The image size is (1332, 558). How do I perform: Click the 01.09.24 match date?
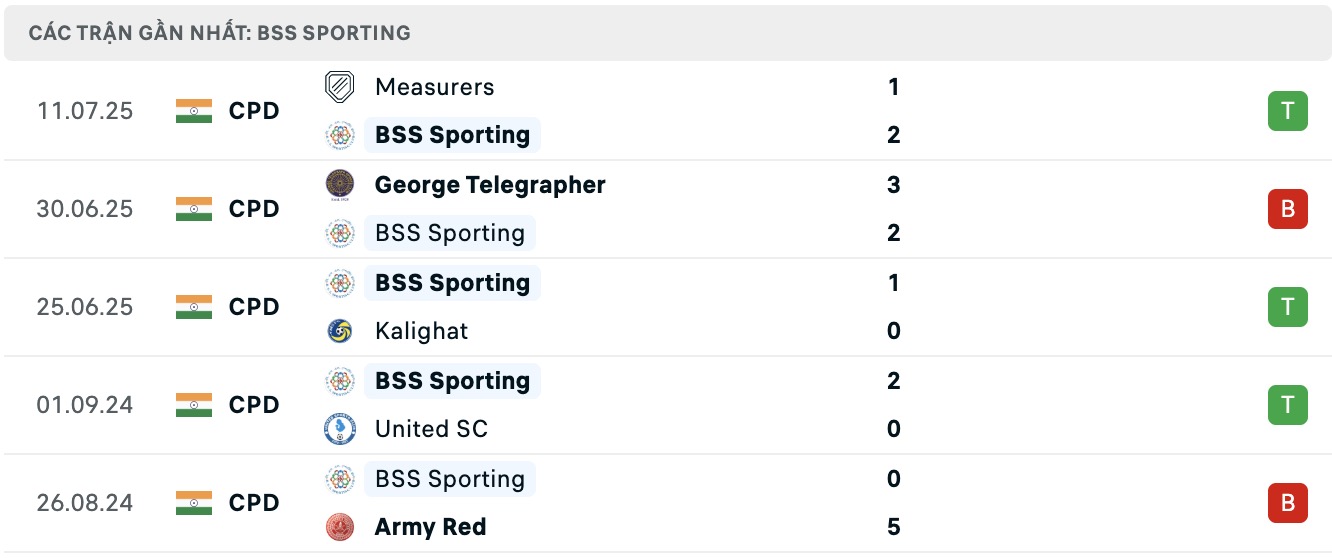(x=85, y=405)
